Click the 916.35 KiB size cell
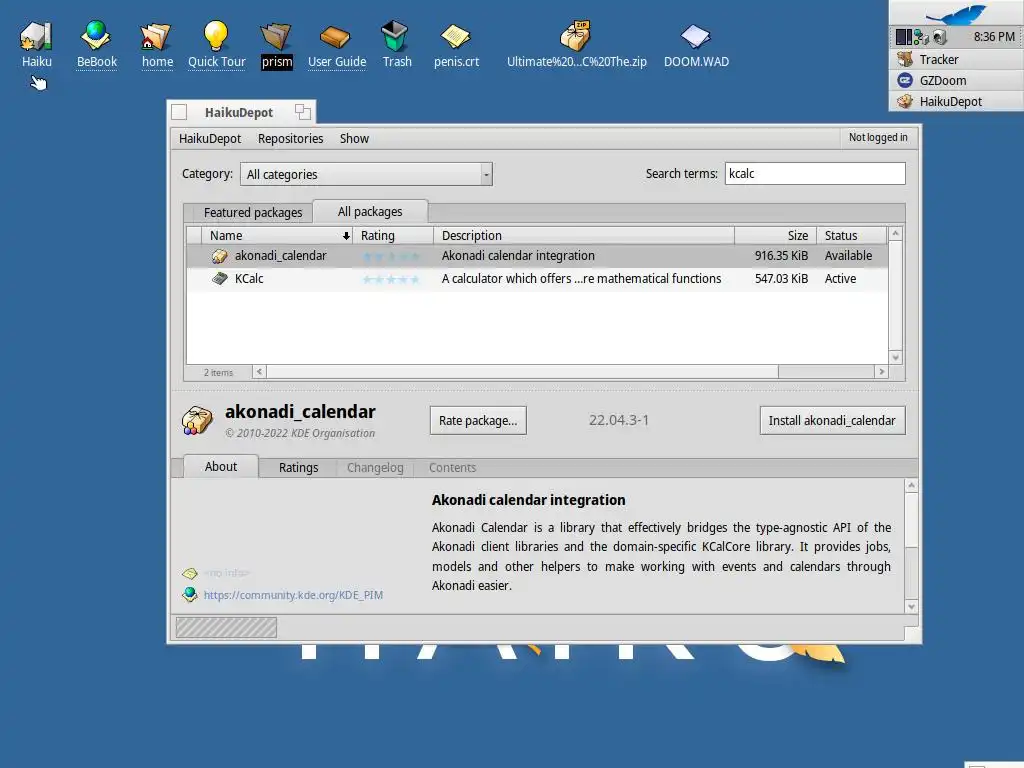Image resolution: width=1024 pixels, height=768 pixels. tap(781, 256)
